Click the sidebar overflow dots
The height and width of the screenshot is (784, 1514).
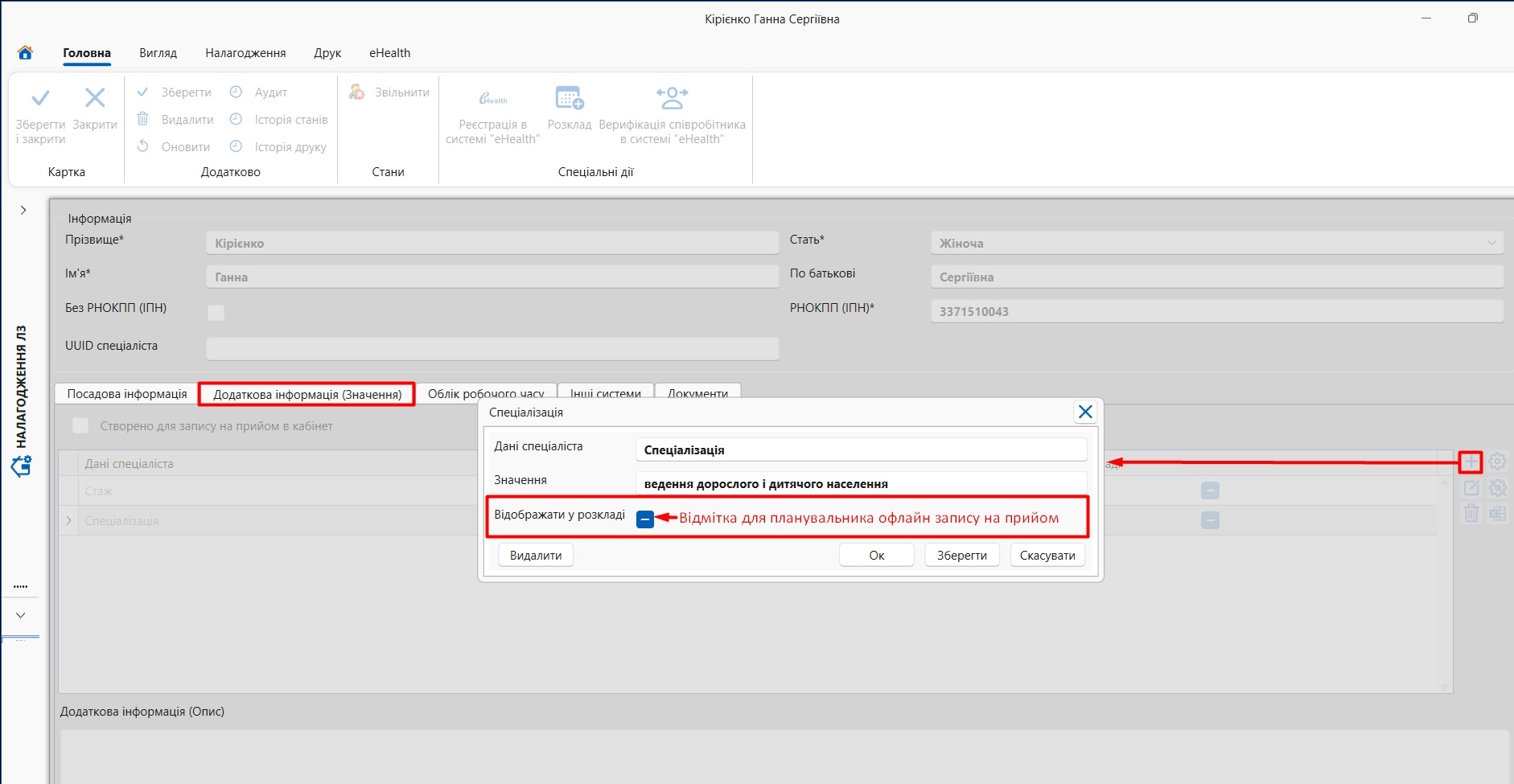[21, 587]
